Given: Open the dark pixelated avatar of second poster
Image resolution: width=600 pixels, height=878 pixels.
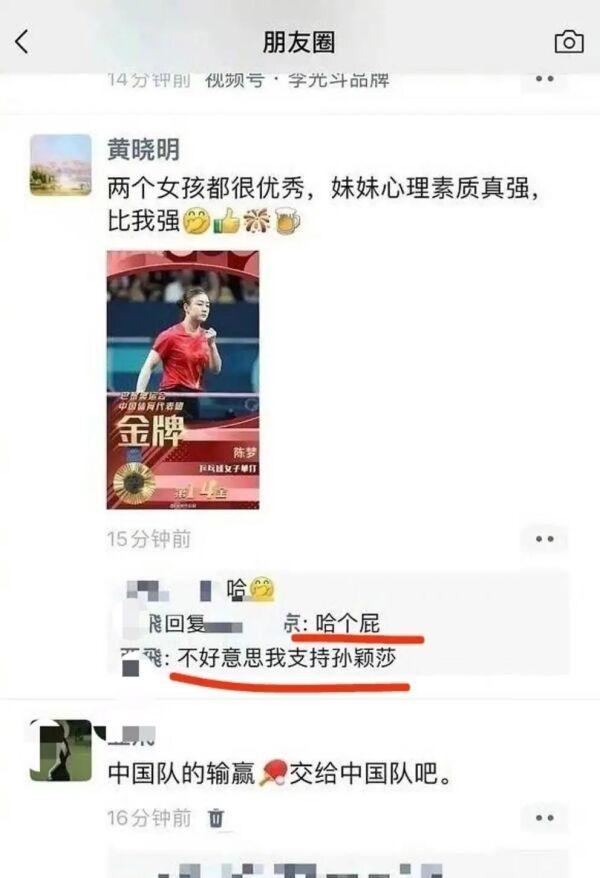Looking at the screenshot, I should (x=60, y=750).
